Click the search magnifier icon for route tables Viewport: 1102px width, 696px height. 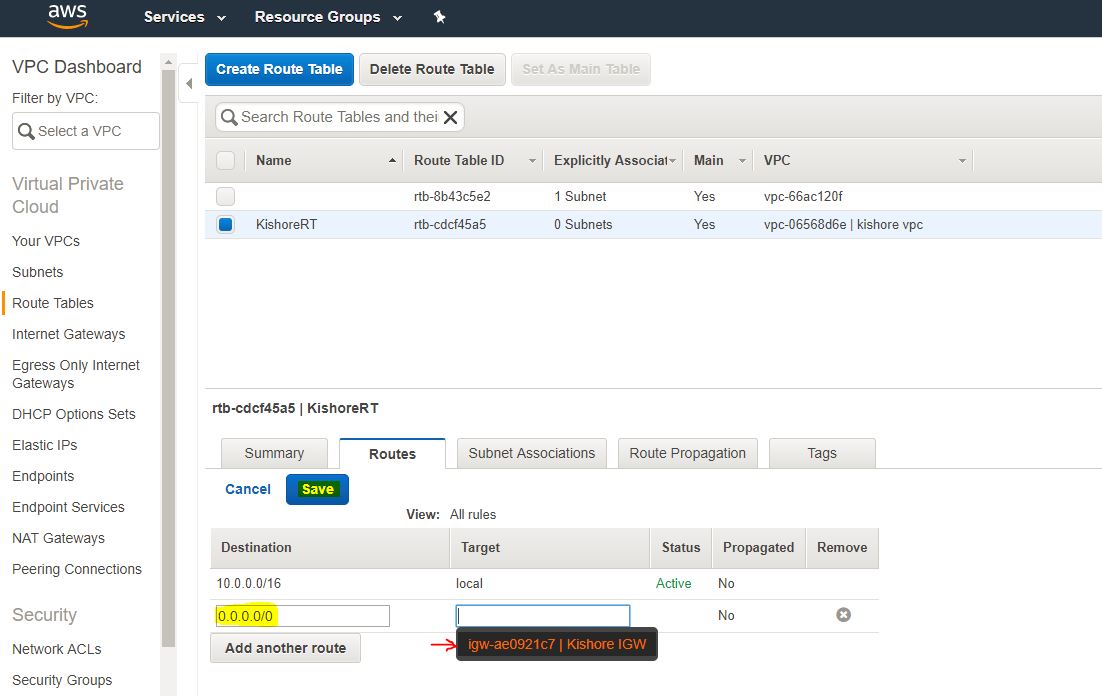(x=229, y=117)
